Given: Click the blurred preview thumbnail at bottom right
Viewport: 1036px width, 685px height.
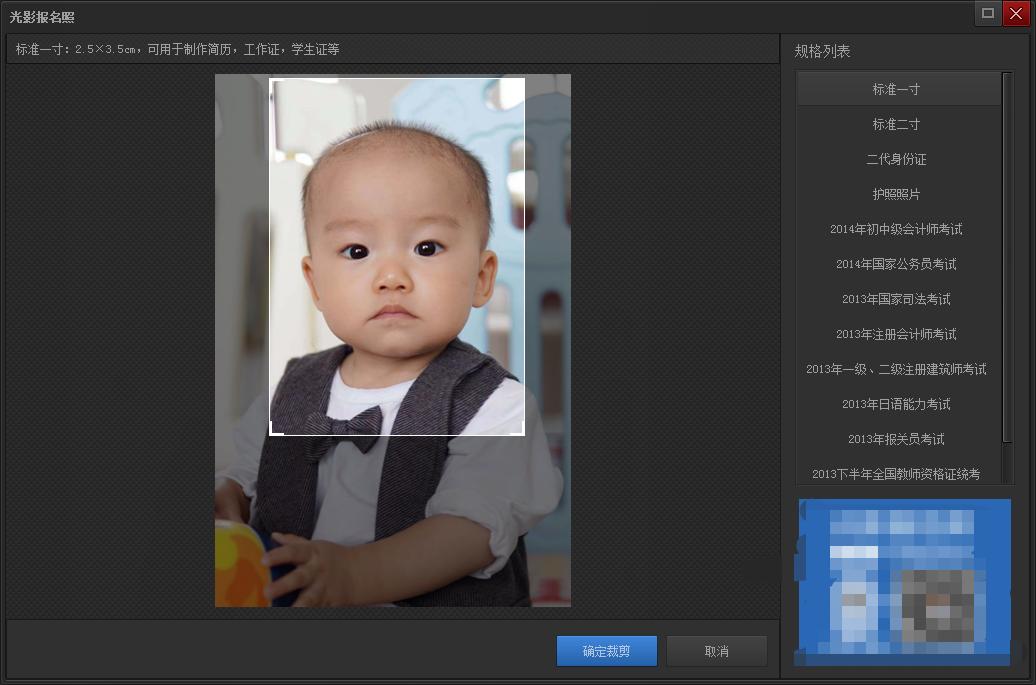Looking at the screenshot, I should (904, 582).
